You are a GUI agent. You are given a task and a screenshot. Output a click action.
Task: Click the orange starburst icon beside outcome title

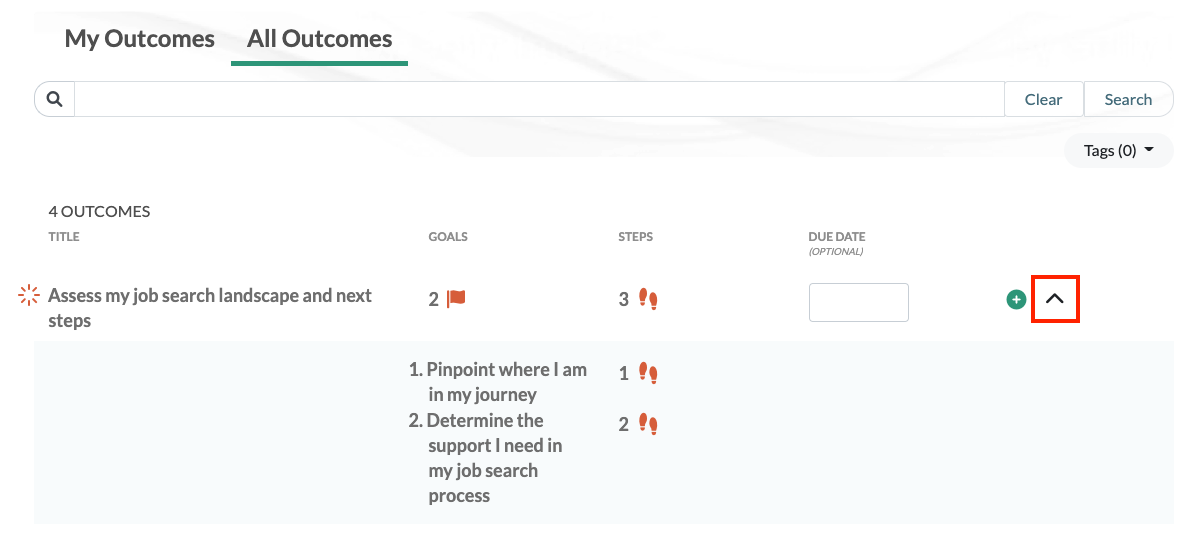tap(29, 295)
